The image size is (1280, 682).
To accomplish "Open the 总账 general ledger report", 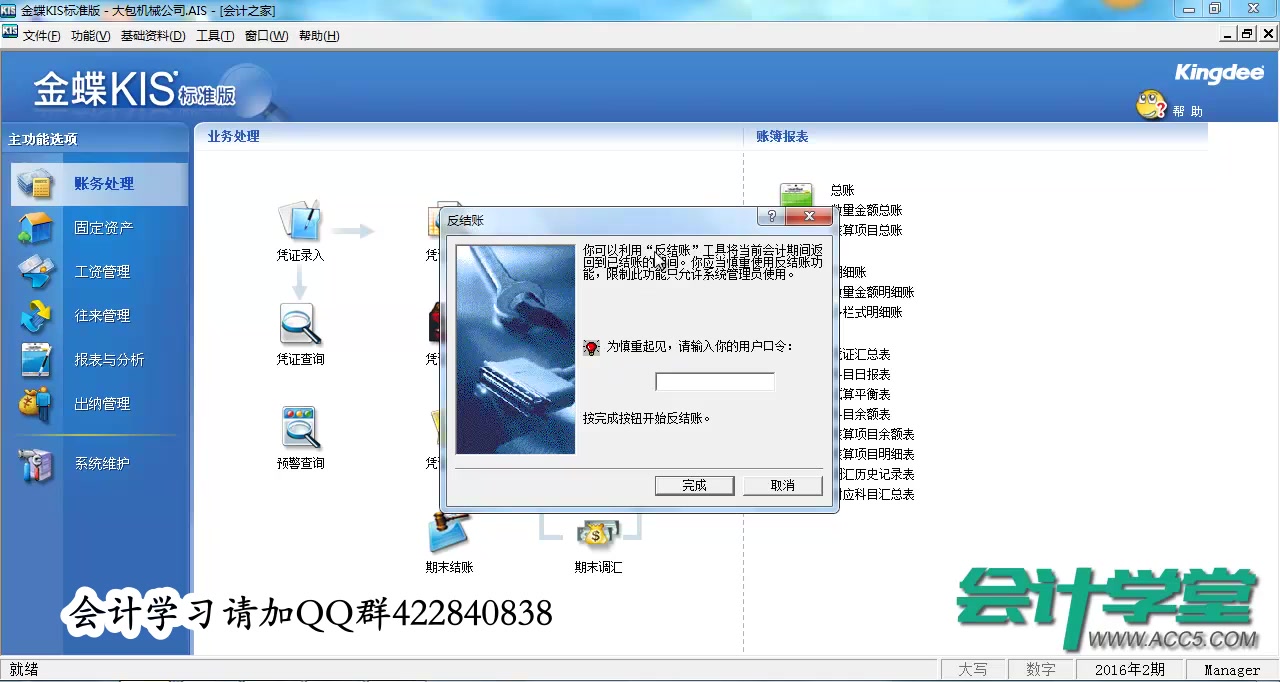I will pyautogui.click(x=841, y=190).
